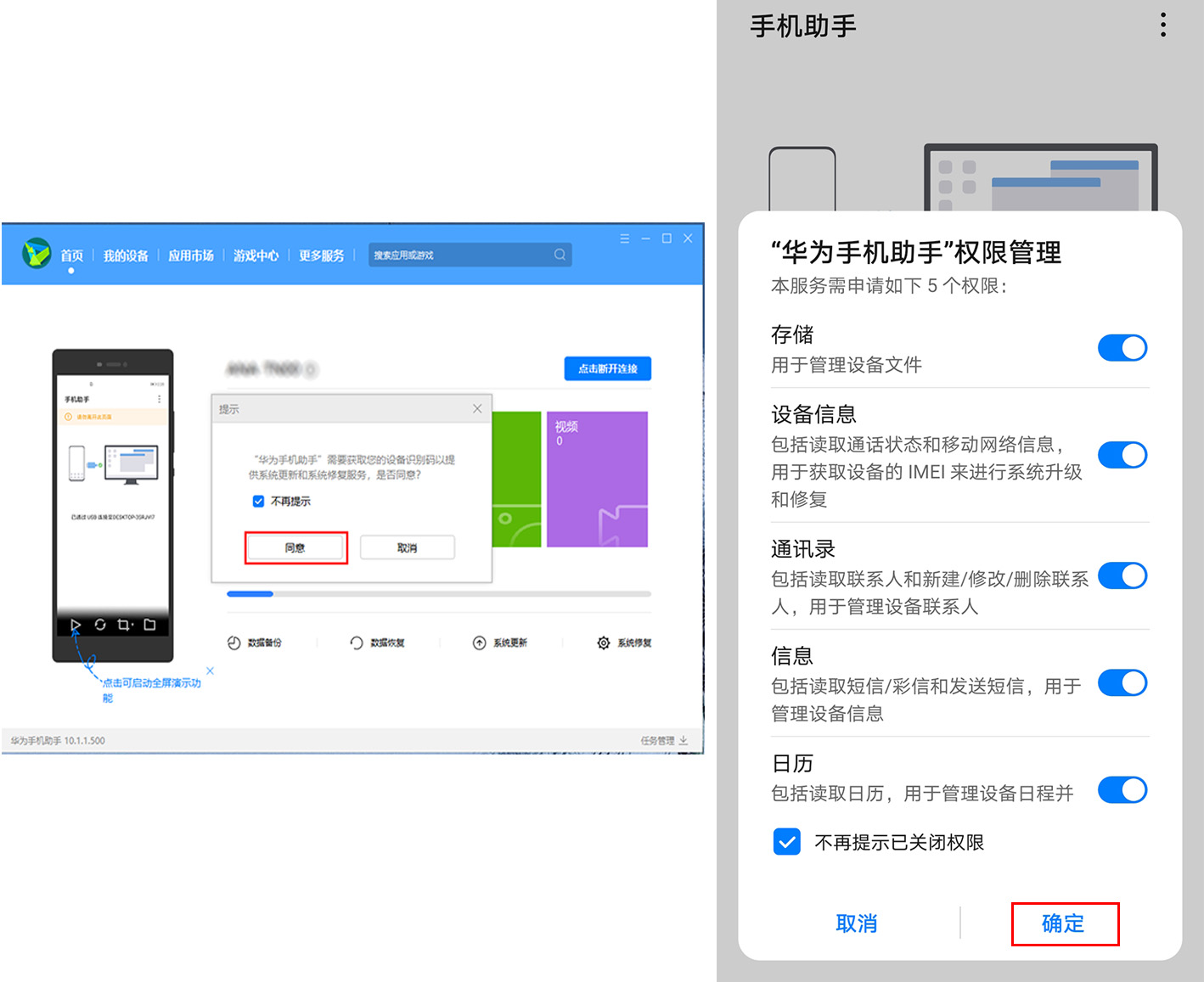1204x982 pixels.
Task: Open 任务管理 in the status bar
Action: click(x=664, y=740)
